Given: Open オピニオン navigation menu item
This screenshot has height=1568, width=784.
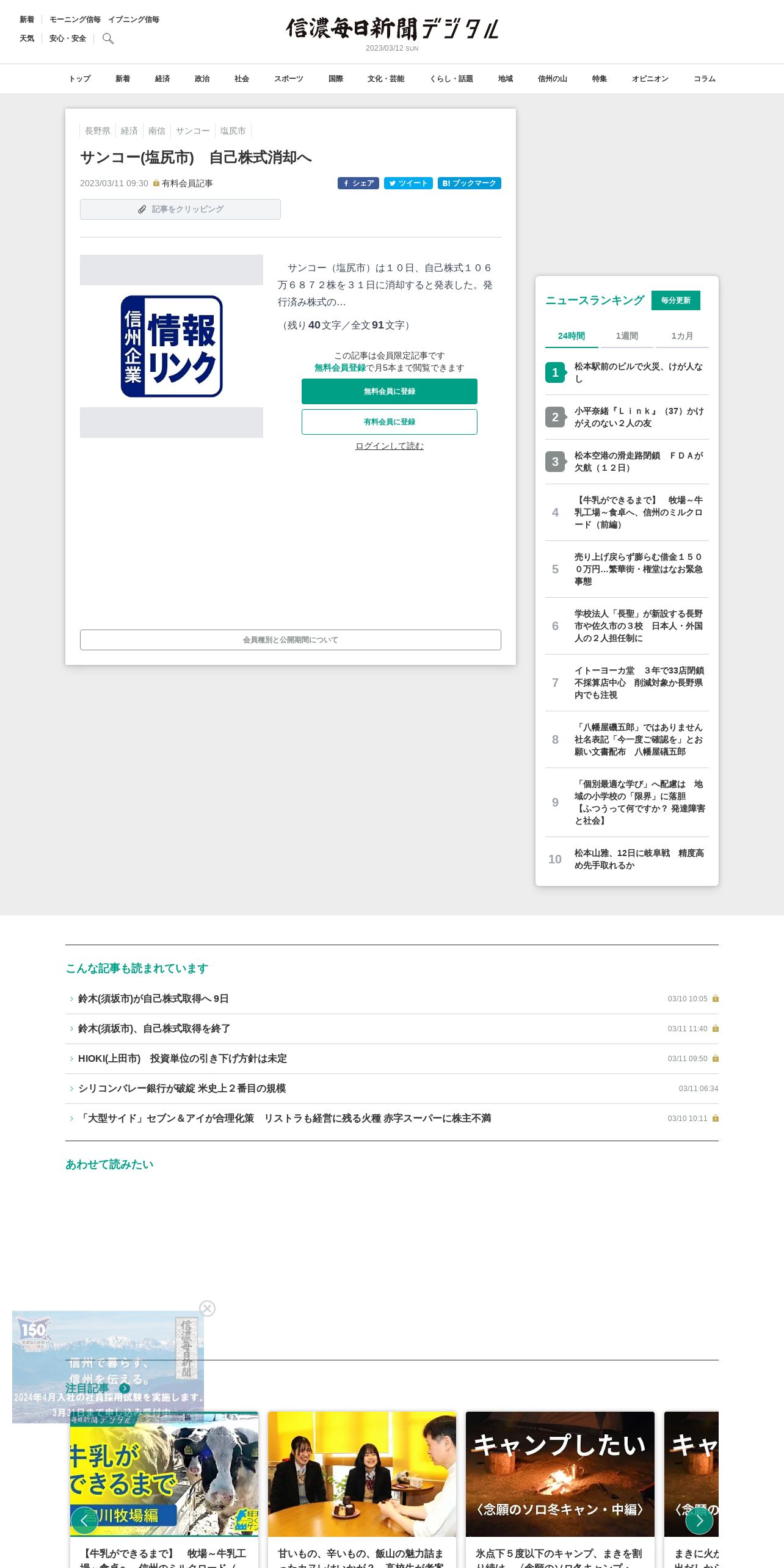Looking at the screenshot, I should point(650,79).
